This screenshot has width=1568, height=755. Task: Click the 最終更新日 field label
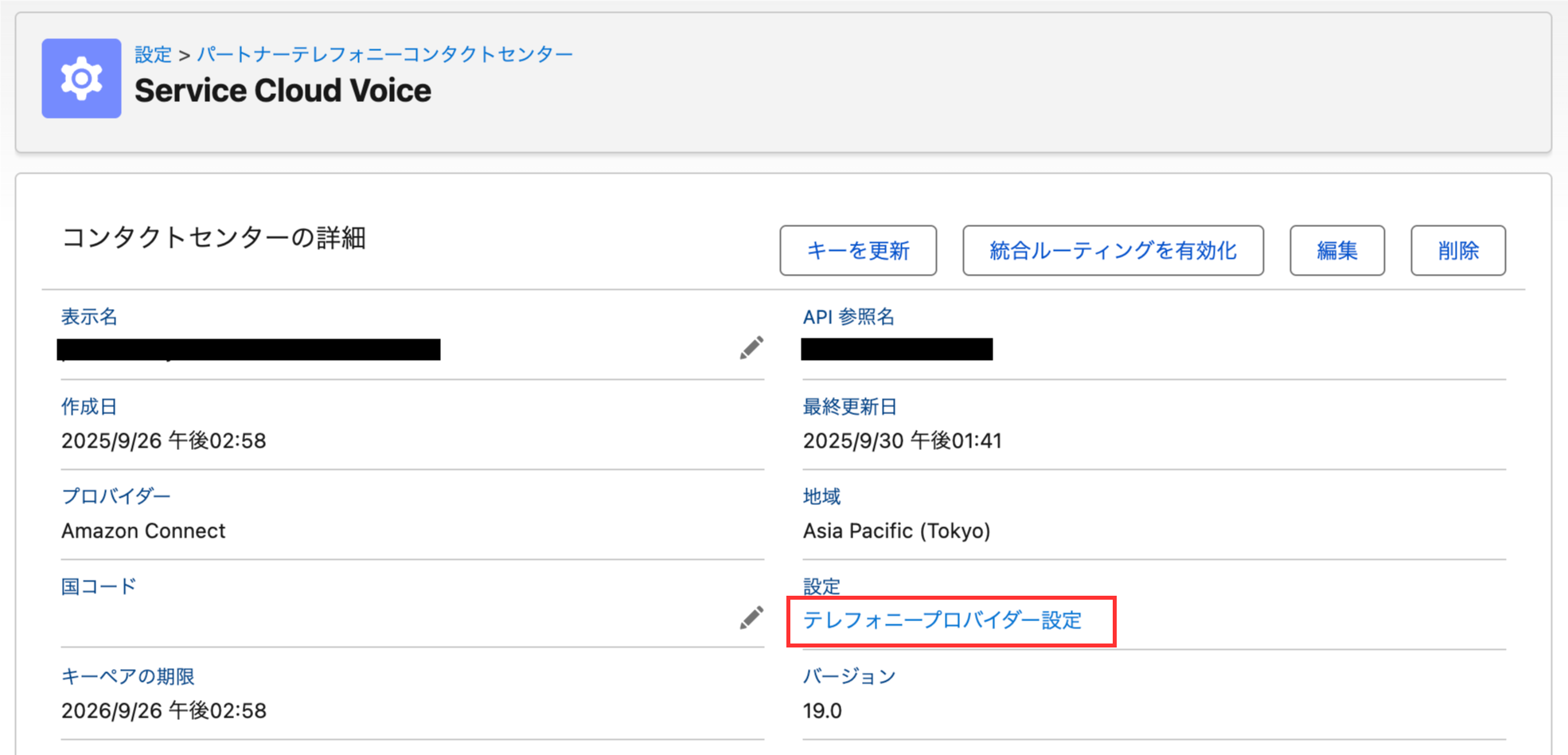pyautogui.click(x=849, y=406)
